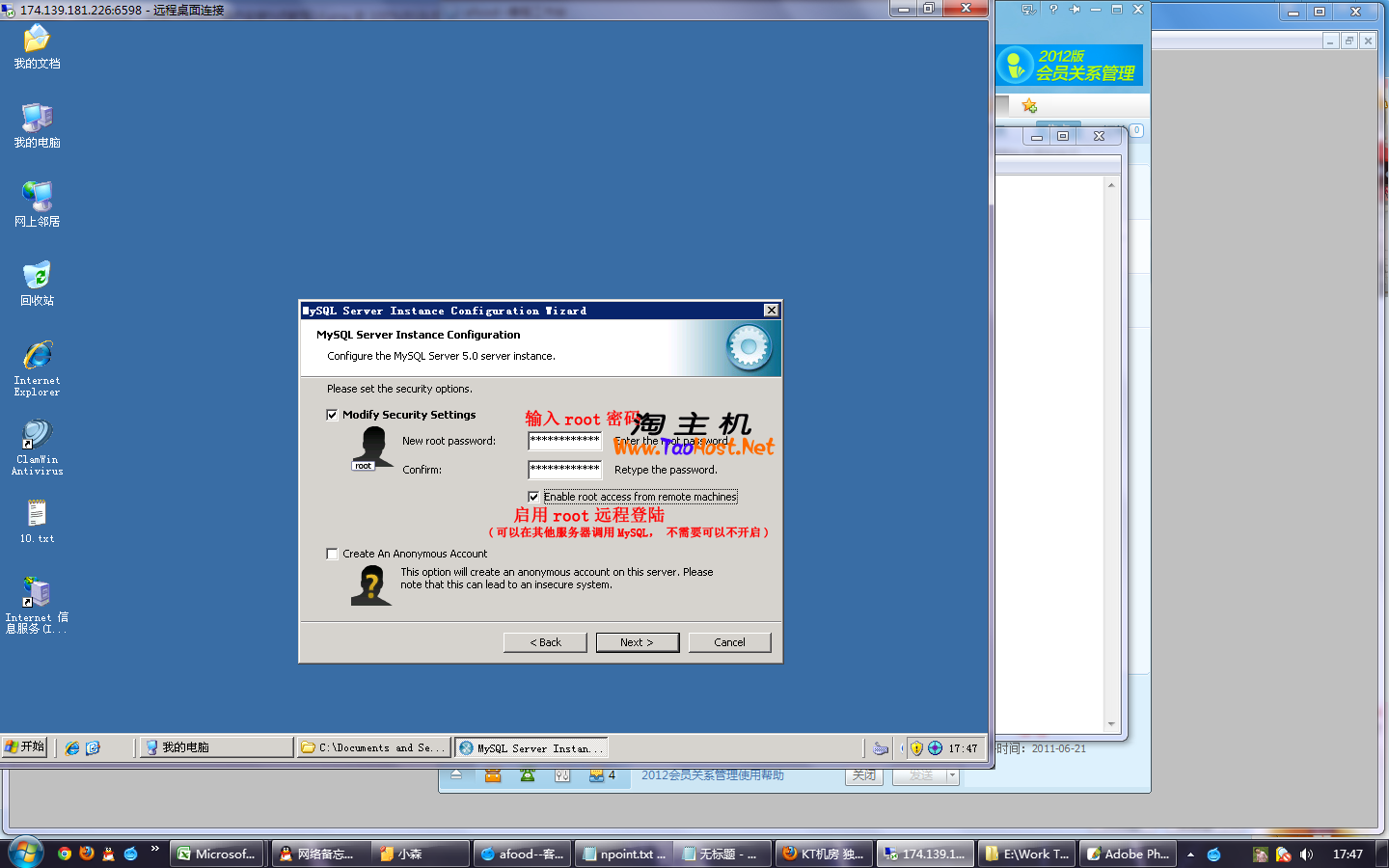1389x868 pixels.
Task: Select the 网上邻居 network desktop icon
Action: point(37,204)
